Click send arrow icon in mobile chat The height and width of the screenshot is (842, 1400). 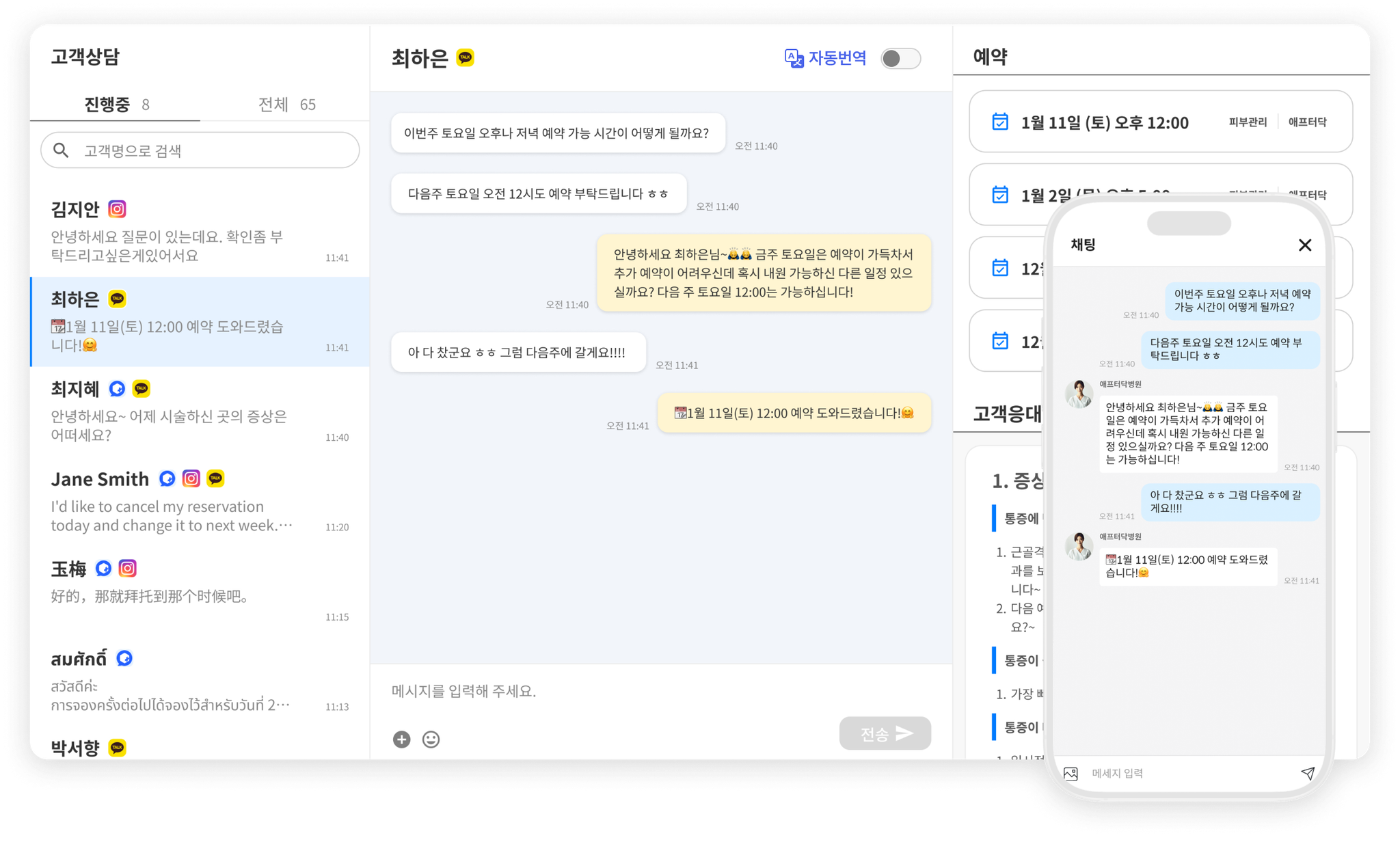[1308, 773]
